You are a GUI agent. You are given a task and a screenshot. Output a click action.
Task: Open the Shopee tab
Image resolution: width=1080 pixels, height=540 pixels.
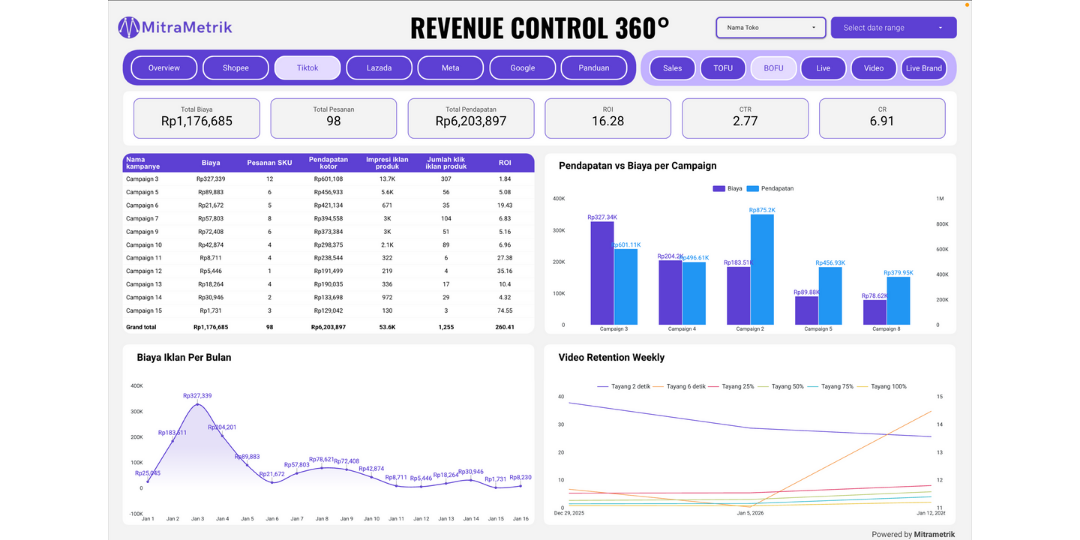click(236, 68)
